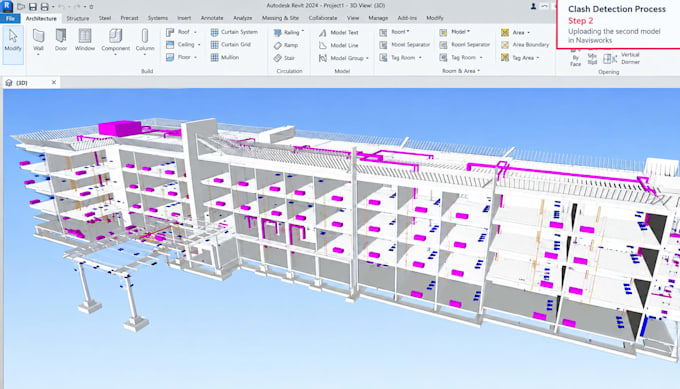
Task: Expand the Room & Area panel title
Action: [461, 71]
